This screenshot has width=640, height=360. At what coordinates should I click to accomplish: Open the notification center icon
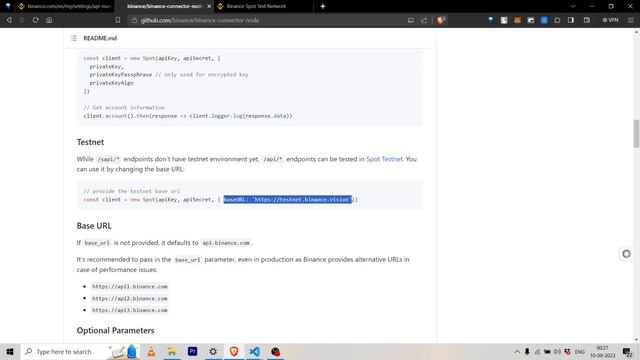pyautogui.click(x=627, y=351)
